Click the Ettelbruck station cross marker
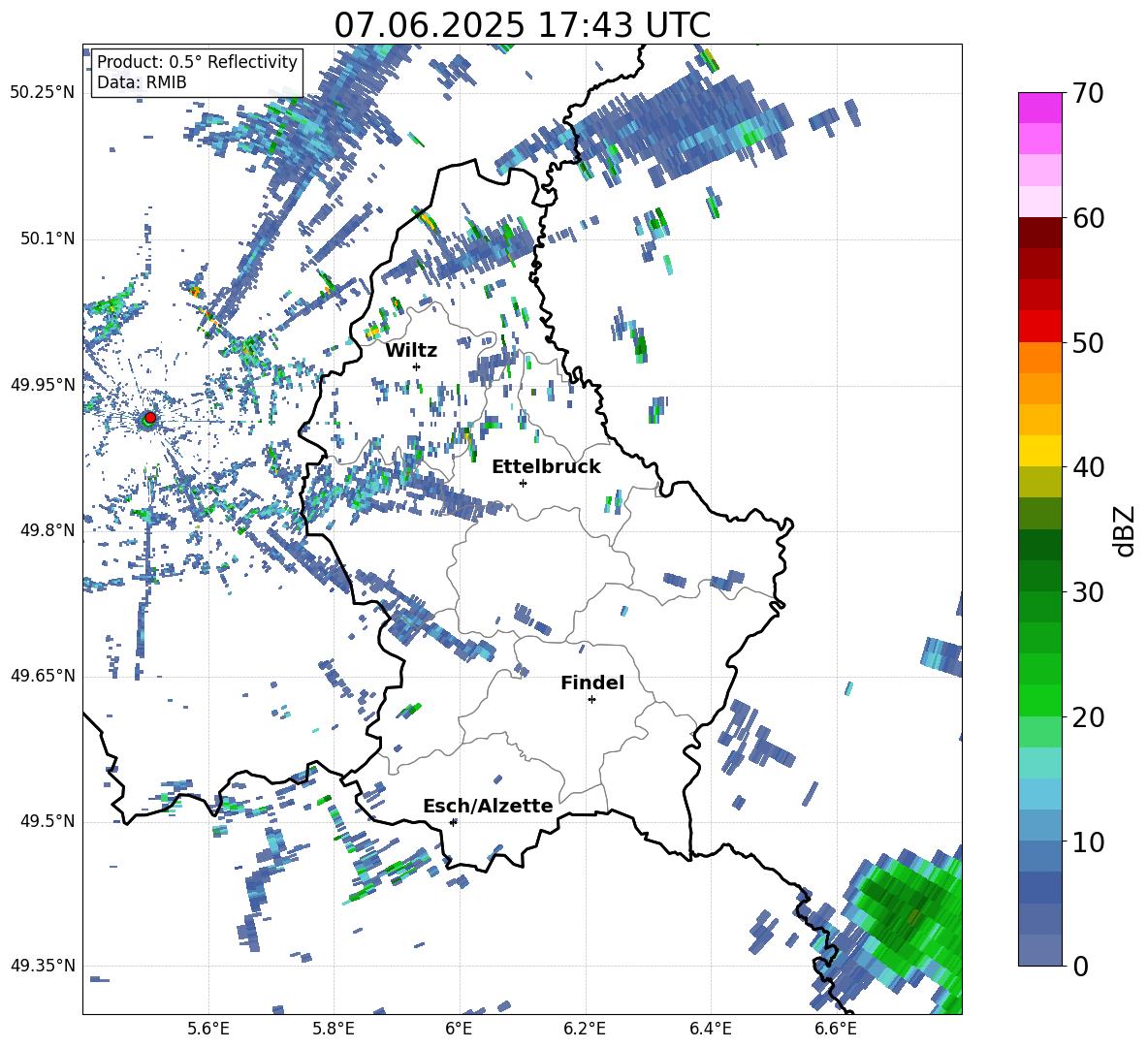The image size is (1148, 1048). (x=523, y=483)
